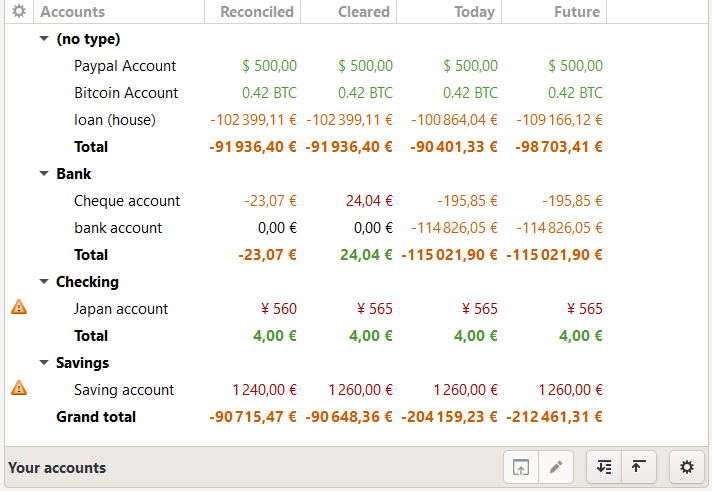Sort by the Cleared column header
712x491 pixels.
point(349,11)
